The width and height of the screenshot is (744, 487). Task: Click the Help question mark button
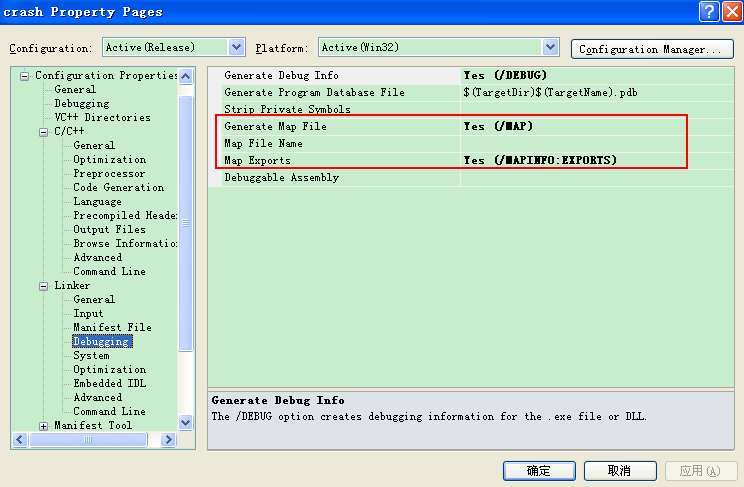click(x=709, y=11)
